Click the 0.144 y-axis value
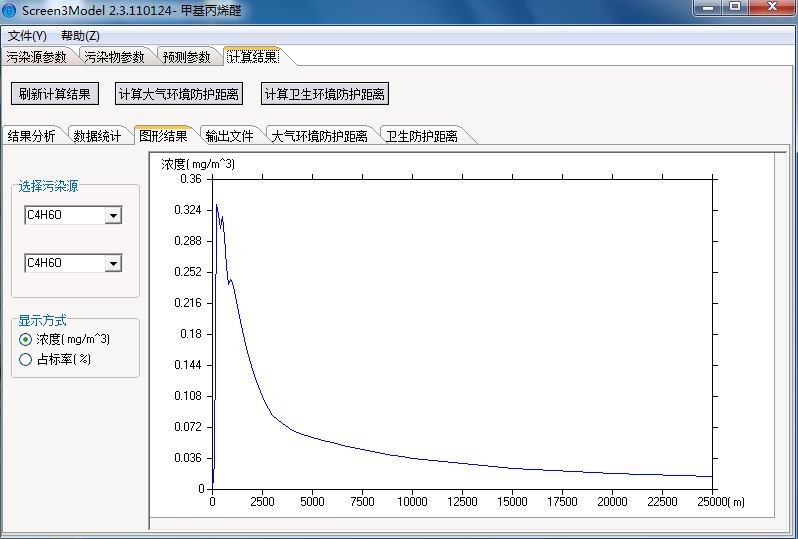 click(188, 365)
